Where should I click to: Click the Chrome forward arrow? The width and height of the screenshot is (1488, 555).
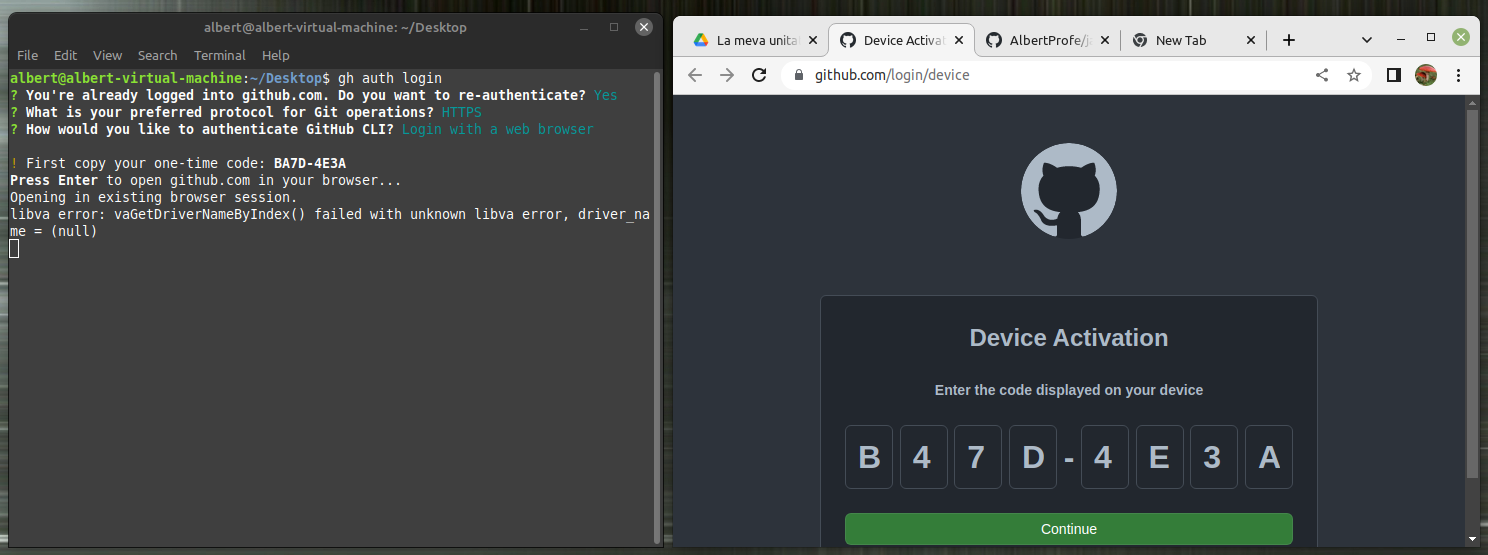coord(727,75)
